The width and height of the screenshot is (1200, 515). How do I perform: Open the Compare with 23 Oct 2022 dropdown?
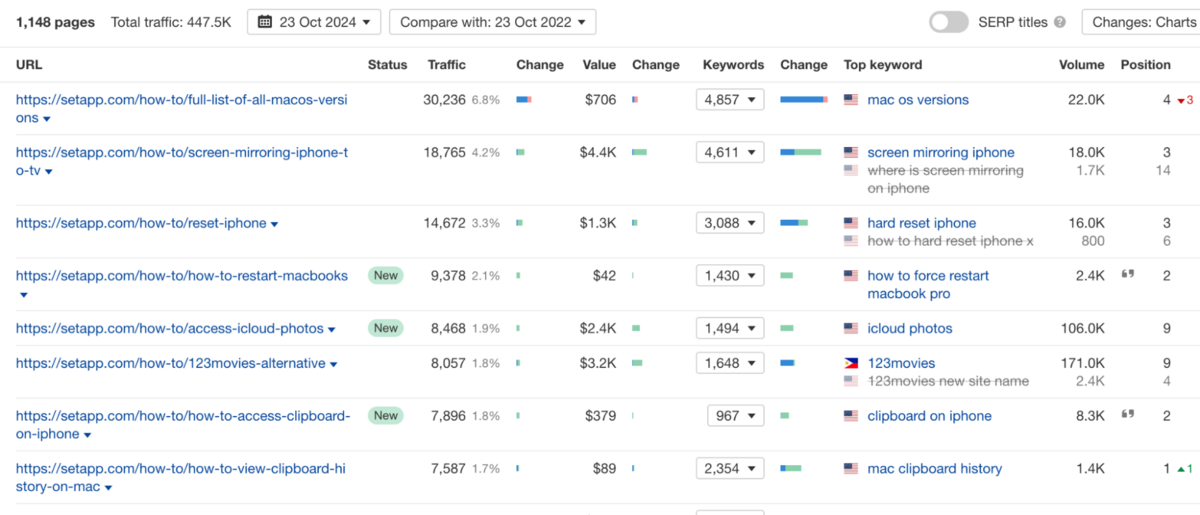point(492,22)
